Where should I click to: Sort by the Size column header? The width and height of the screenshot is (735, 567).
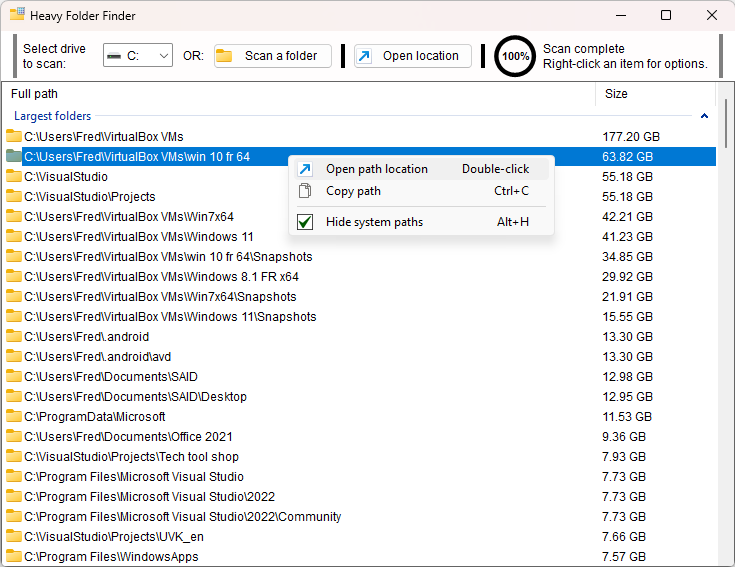(x=656, y=94)
